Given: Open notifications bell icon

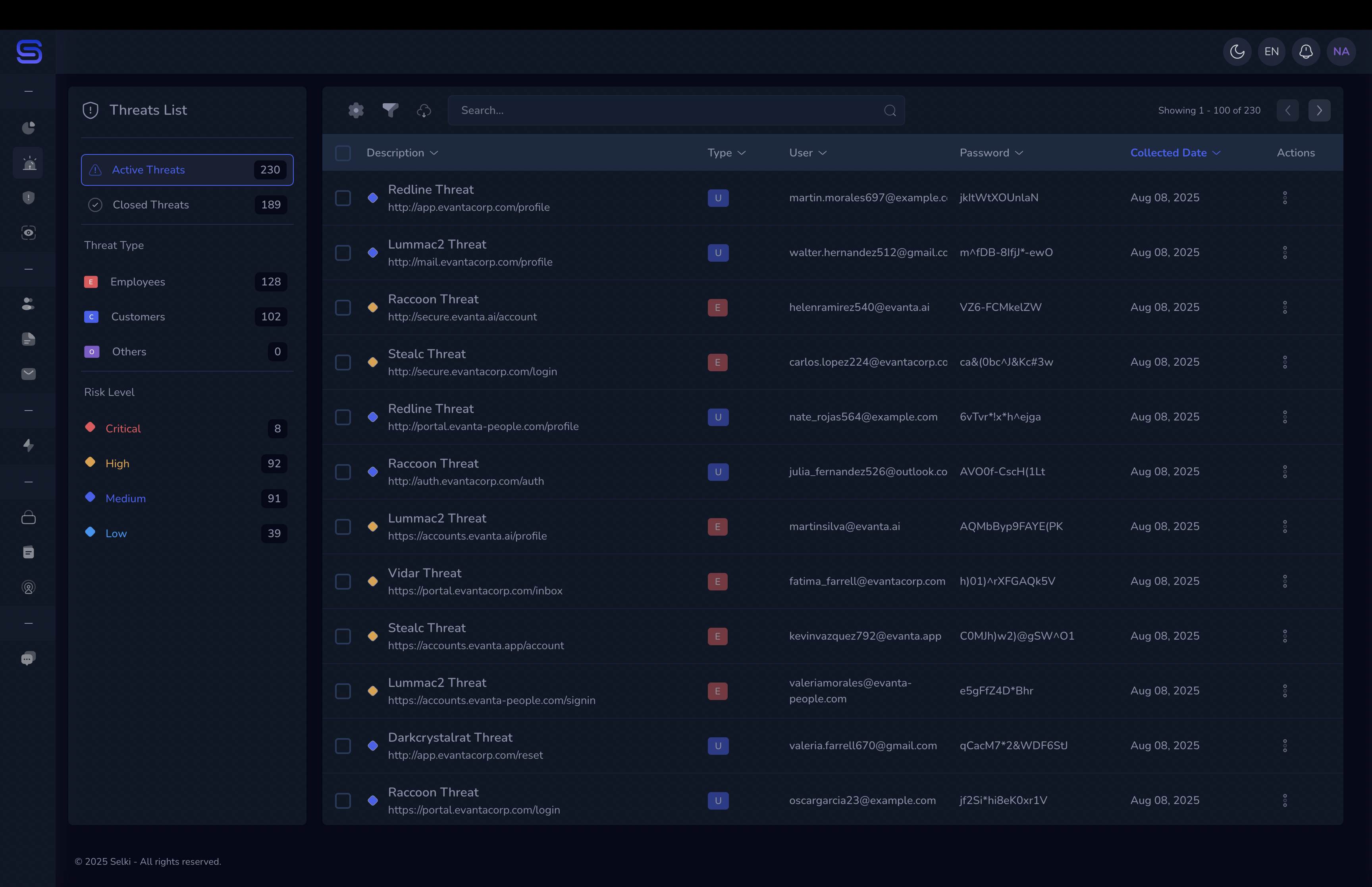Looking at the screenshot, I should 1306,52.
